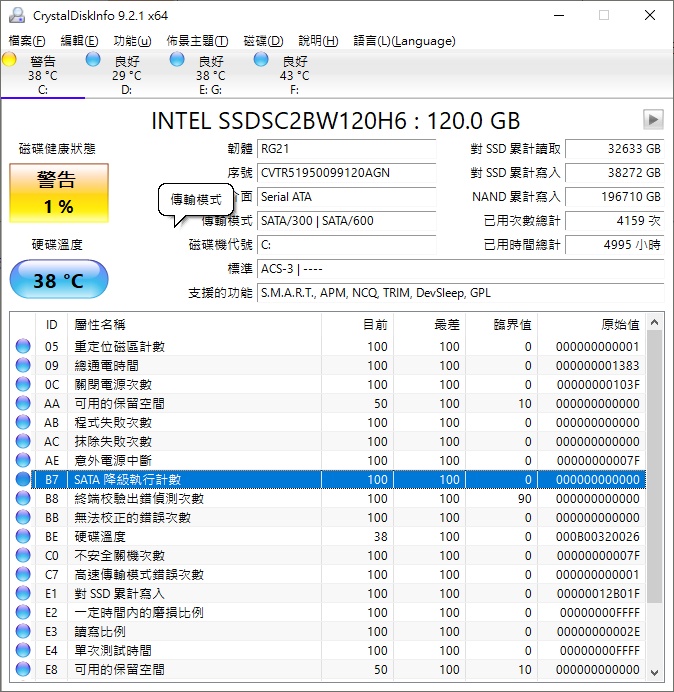Click the CrystalDiskInfo app icon in title bar

click(x=16, y=15)
